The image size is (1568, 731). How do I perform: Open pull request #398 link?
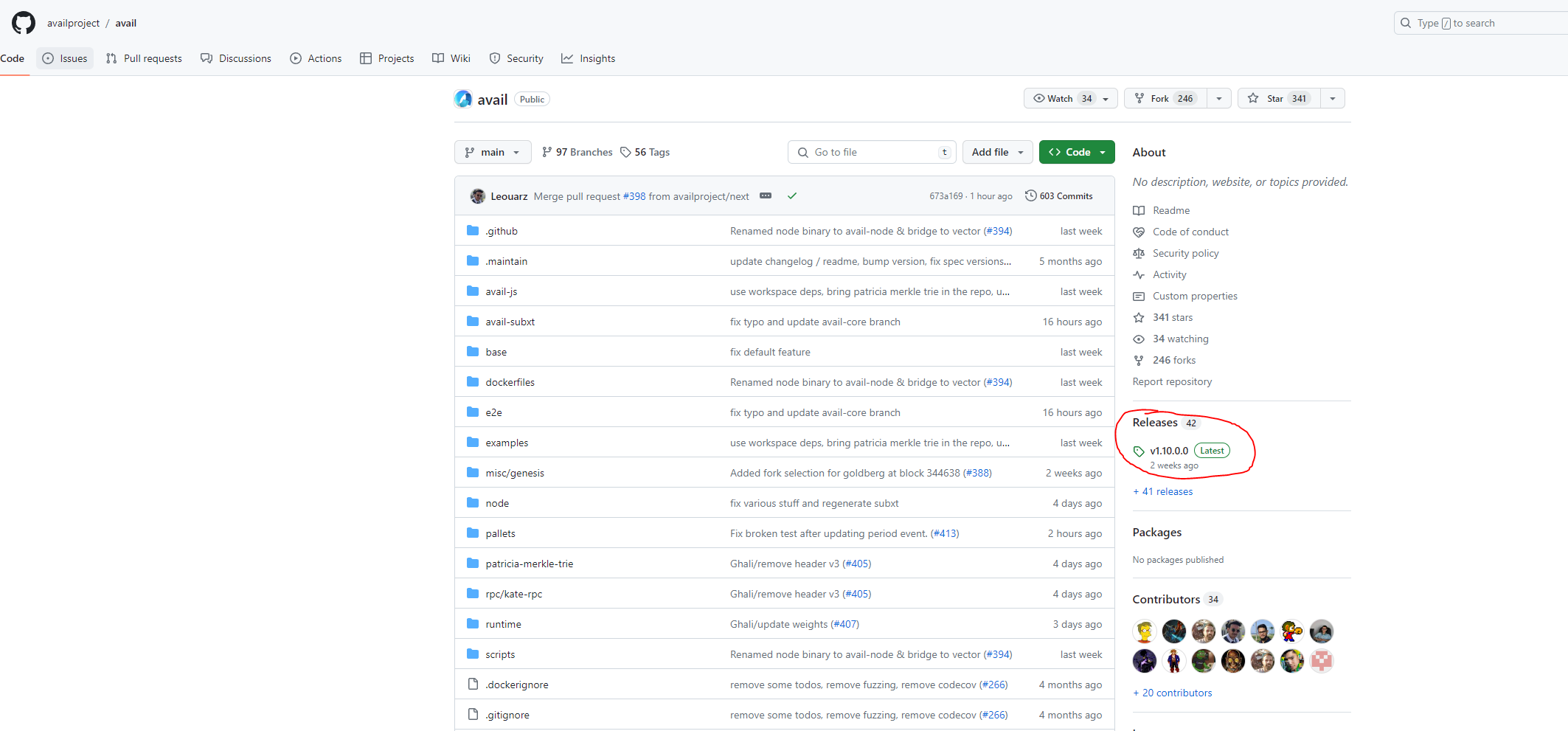coord(634,196)
